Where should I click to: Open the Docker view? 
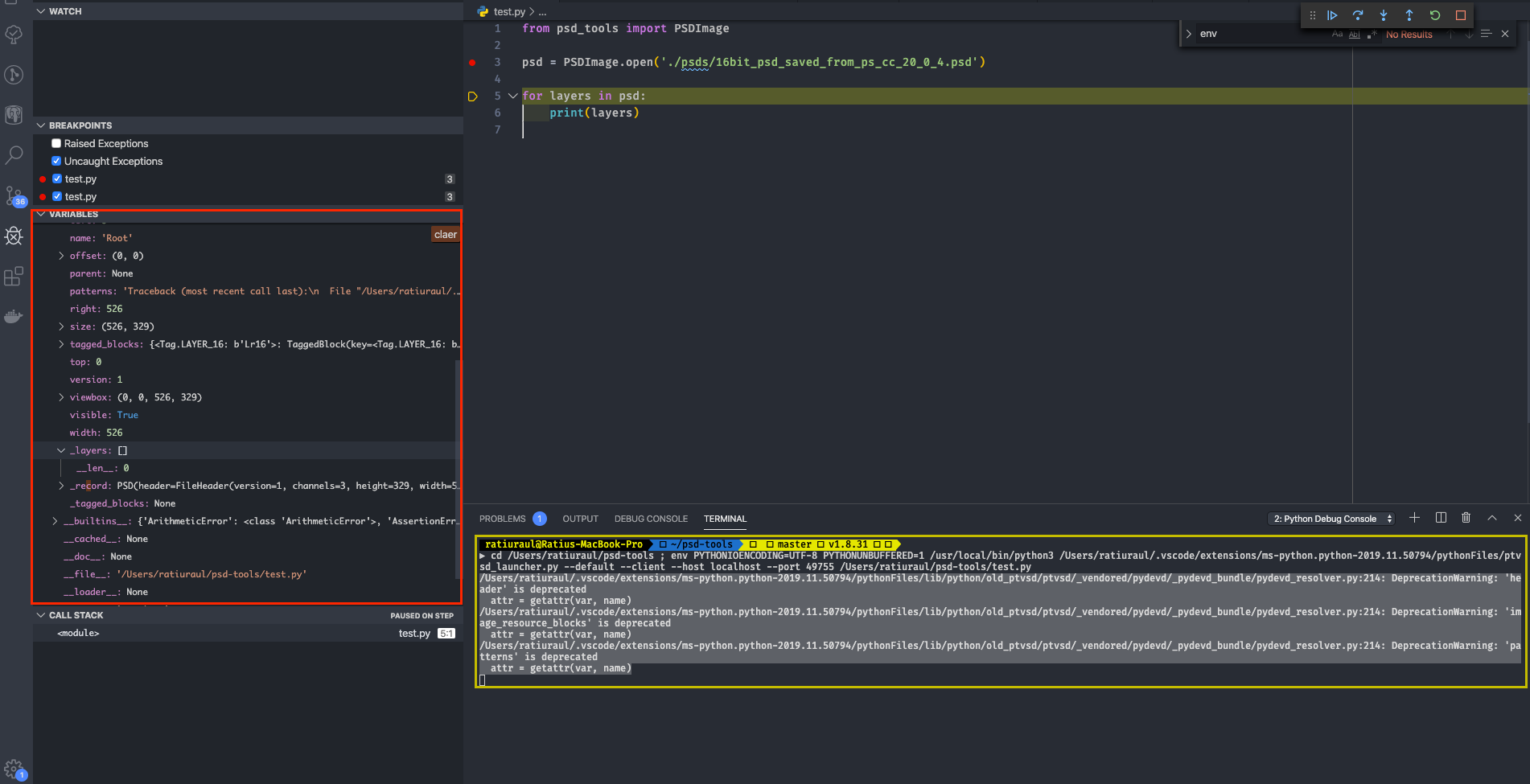(x=14, y=316)
